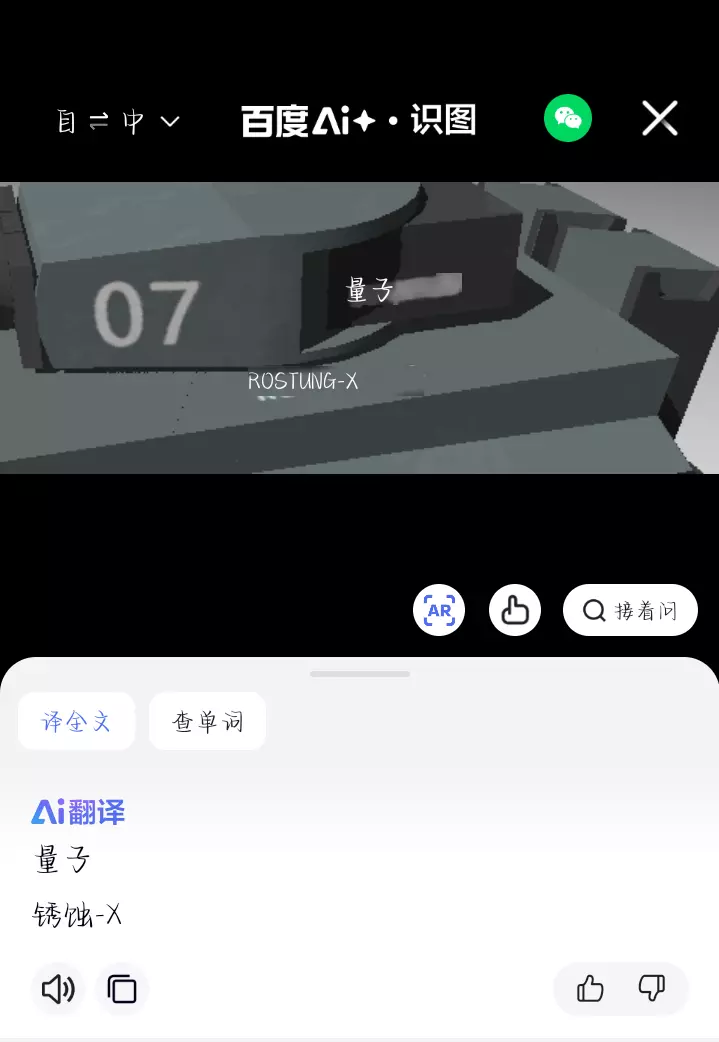Tap the translated result 锈蚀-X
The image size is (719, 1042).
pyautogui.click(x=77, y=915)
